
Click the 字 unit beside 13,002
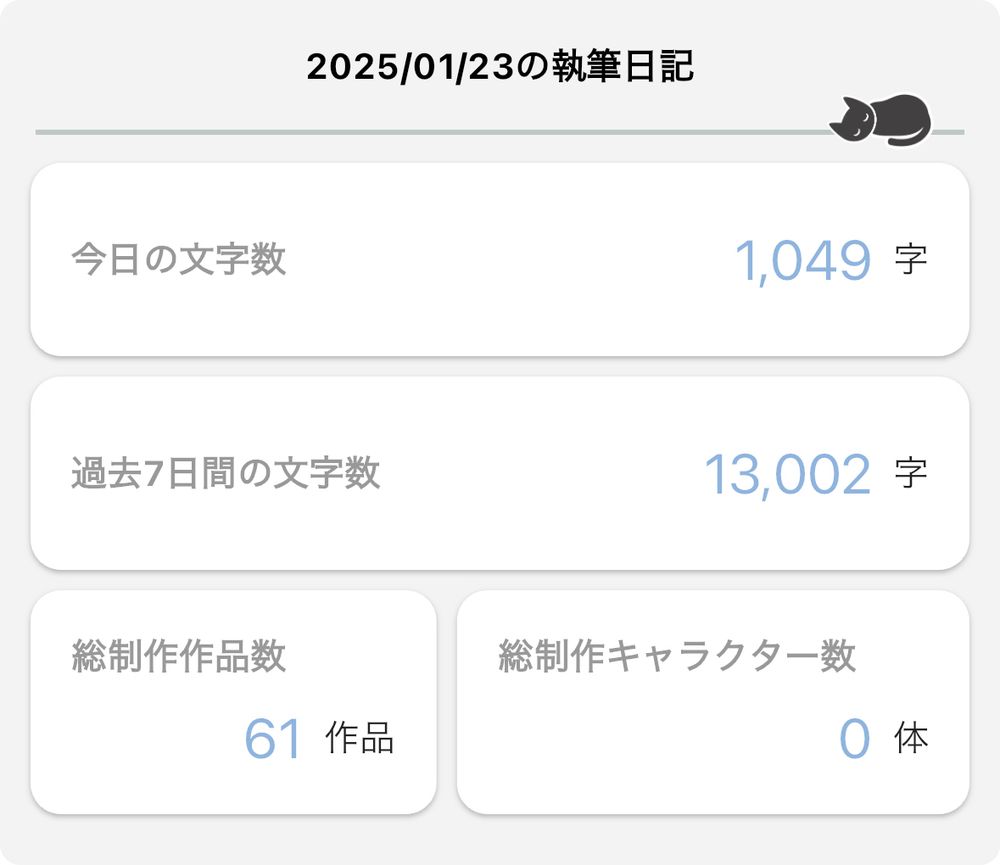coord(911,473)
